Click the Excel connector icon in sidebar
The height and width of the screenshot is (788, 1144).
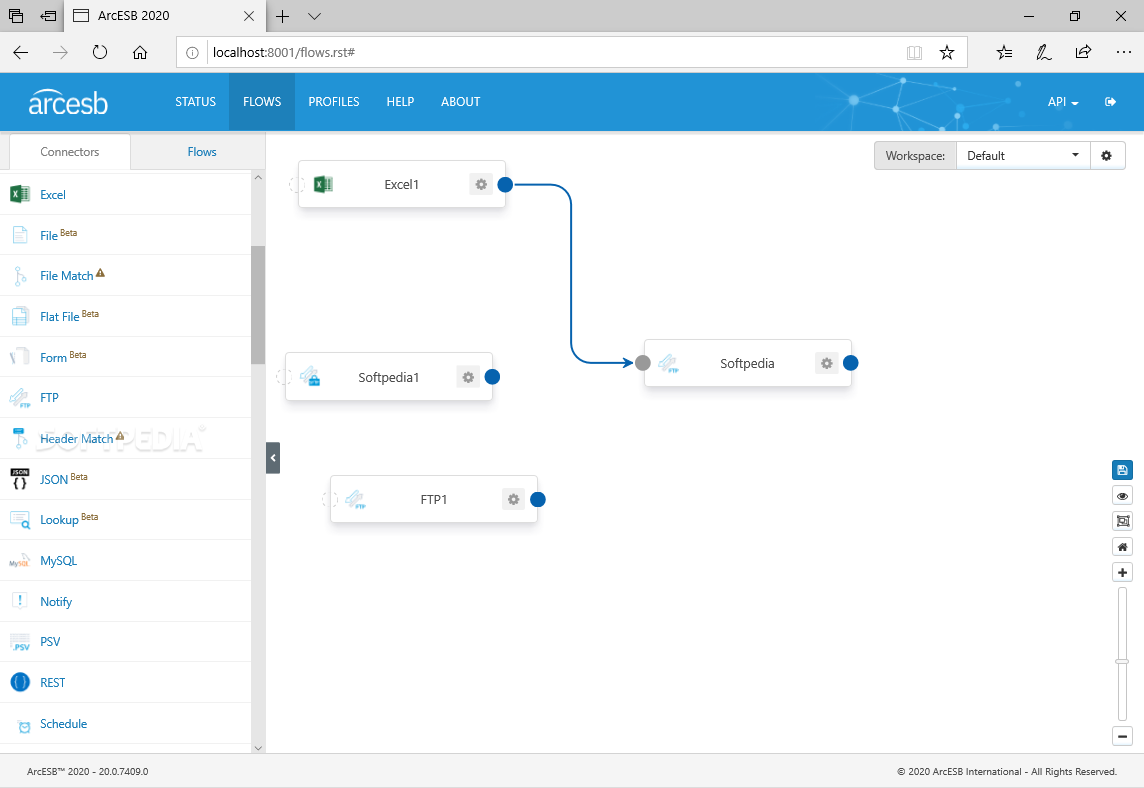click(20, 194)
